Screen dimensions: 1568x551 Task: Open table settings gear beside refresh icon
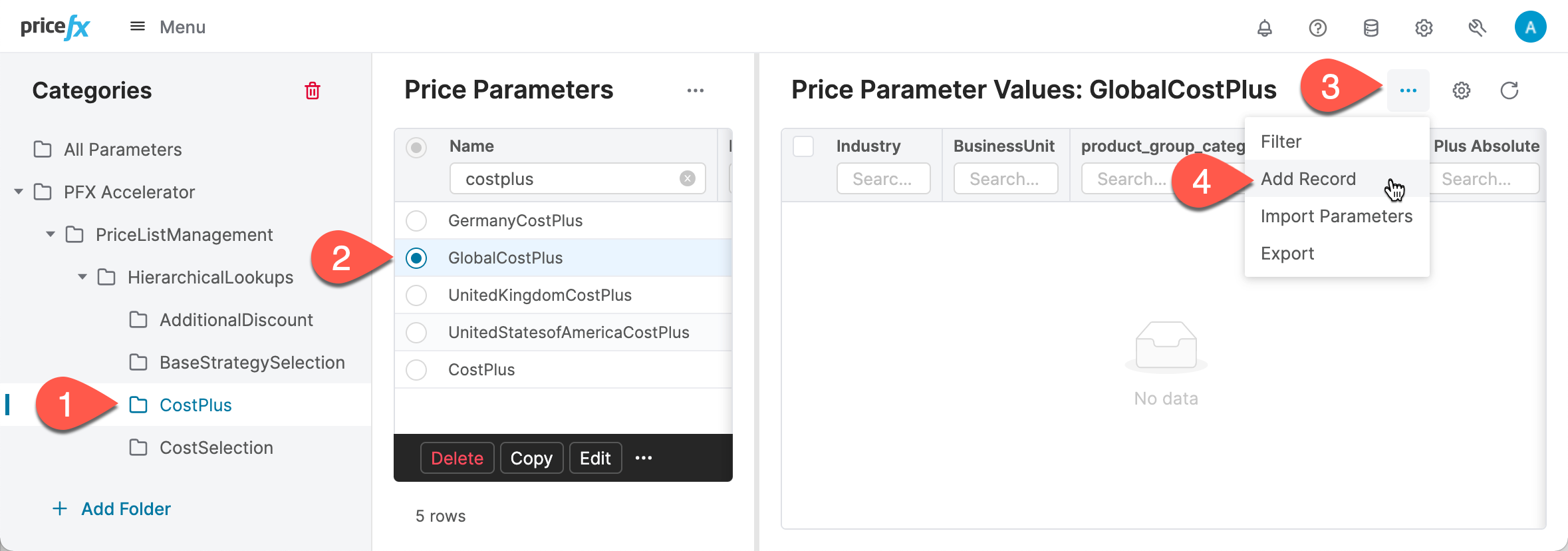coord(1461,91)
